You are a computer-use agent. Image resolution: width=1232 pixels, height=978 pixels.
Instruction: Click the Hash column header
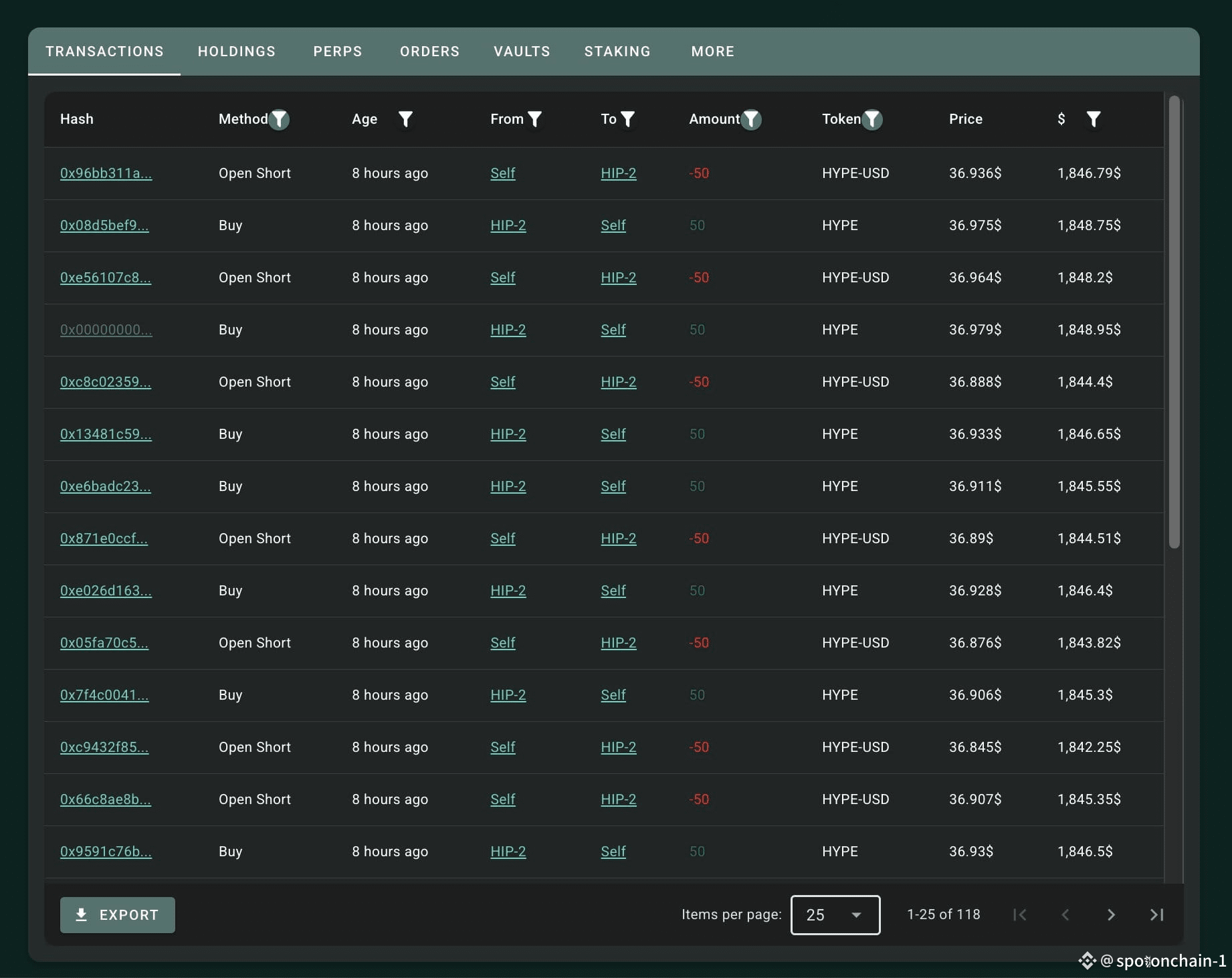point(77,119)
